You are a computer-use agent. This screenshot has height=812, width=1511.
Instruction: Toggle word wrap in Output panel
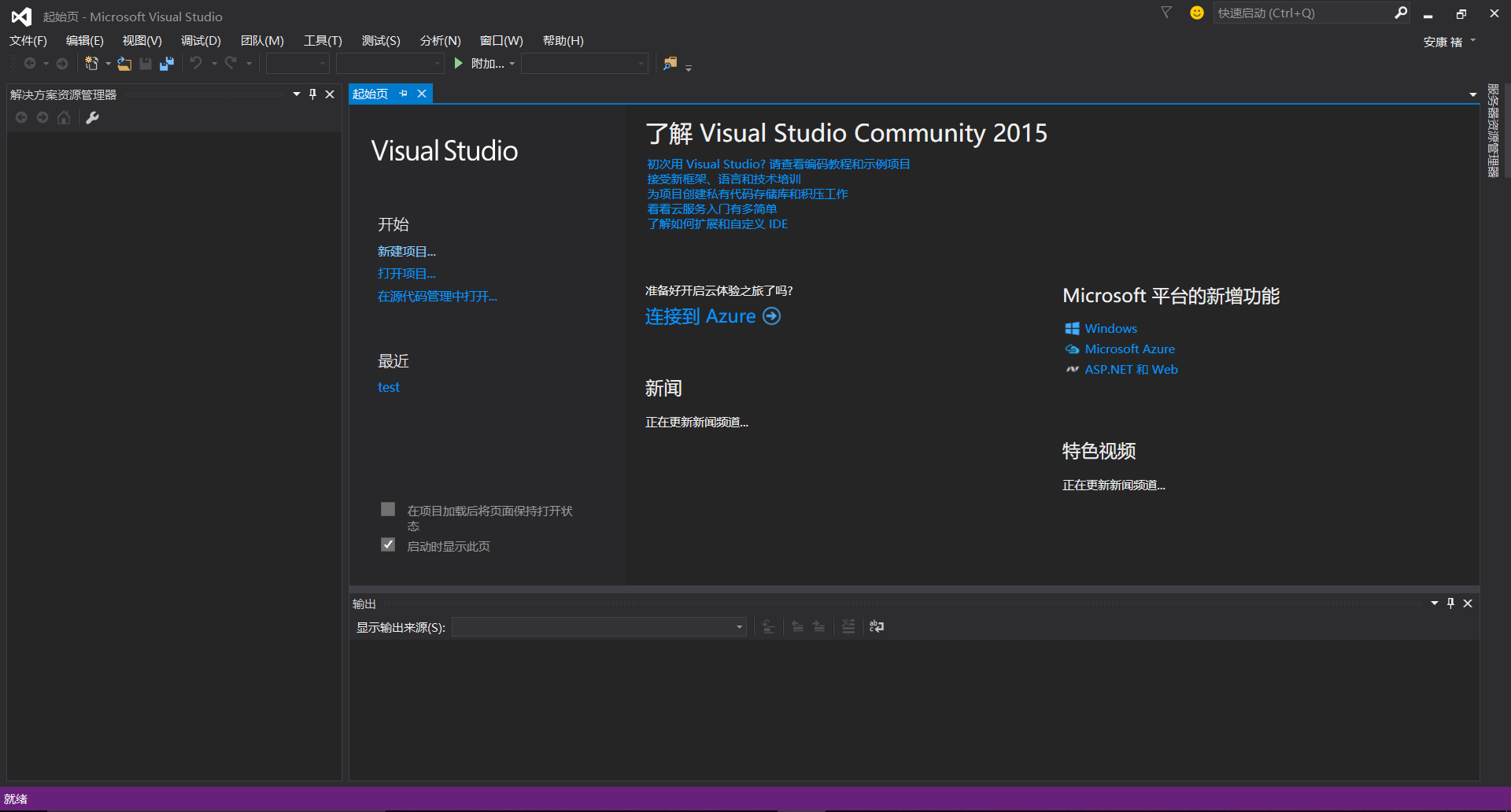(x=877, y=626)
